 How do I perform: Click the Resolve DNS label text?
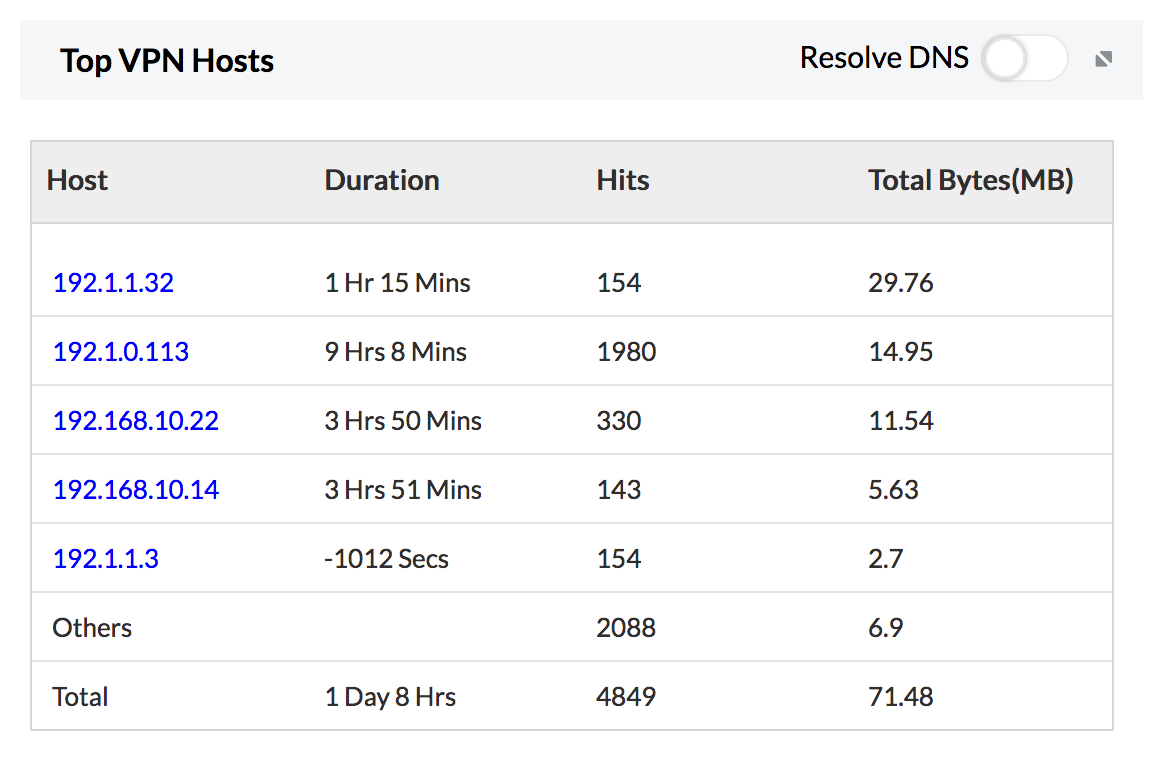(x=884, y=58)
